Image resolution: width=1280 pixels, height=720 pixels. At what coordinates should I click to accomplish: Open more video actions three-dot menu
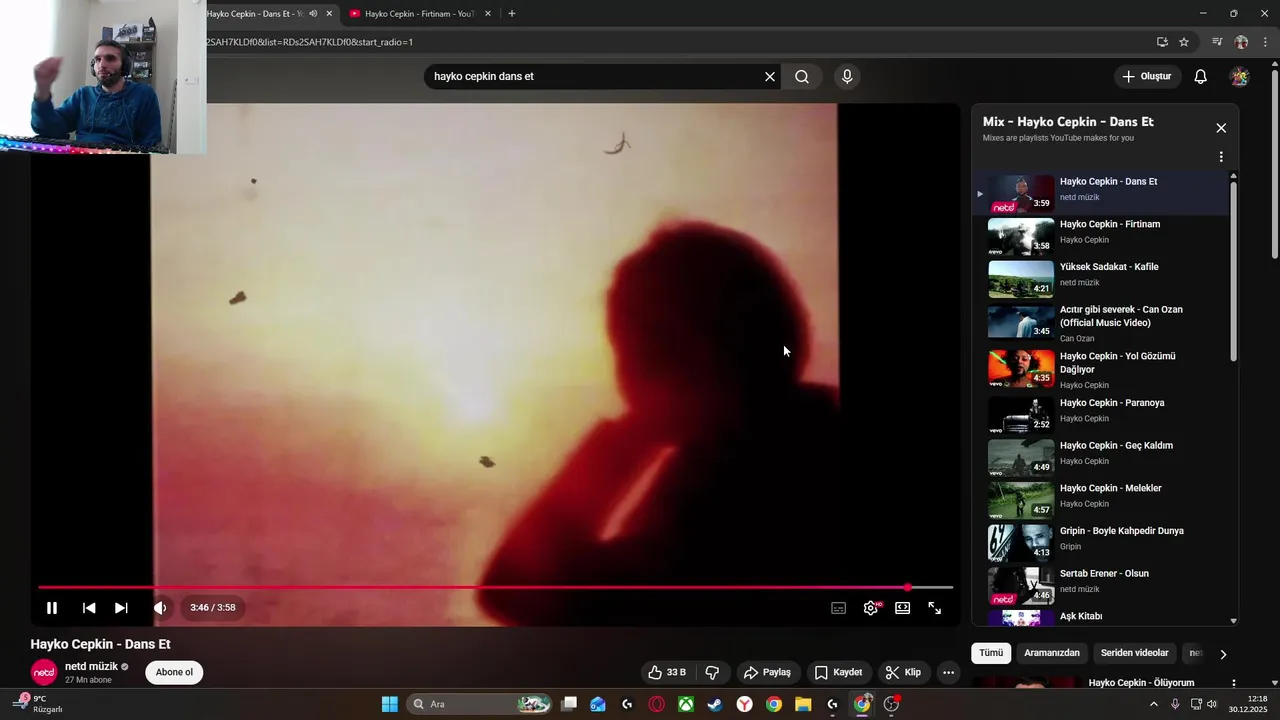click(949, 672)
